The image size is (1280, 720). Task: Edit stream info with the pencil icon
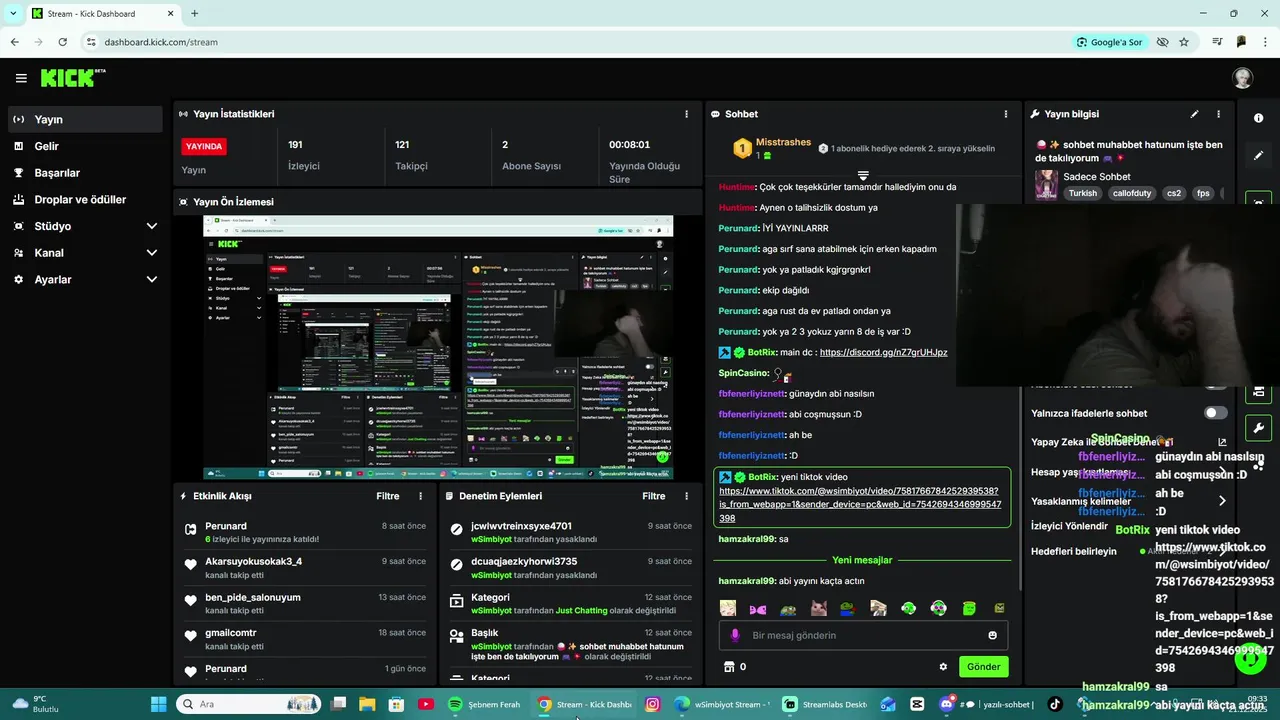pyautogui.click(x=1194, y=114)
